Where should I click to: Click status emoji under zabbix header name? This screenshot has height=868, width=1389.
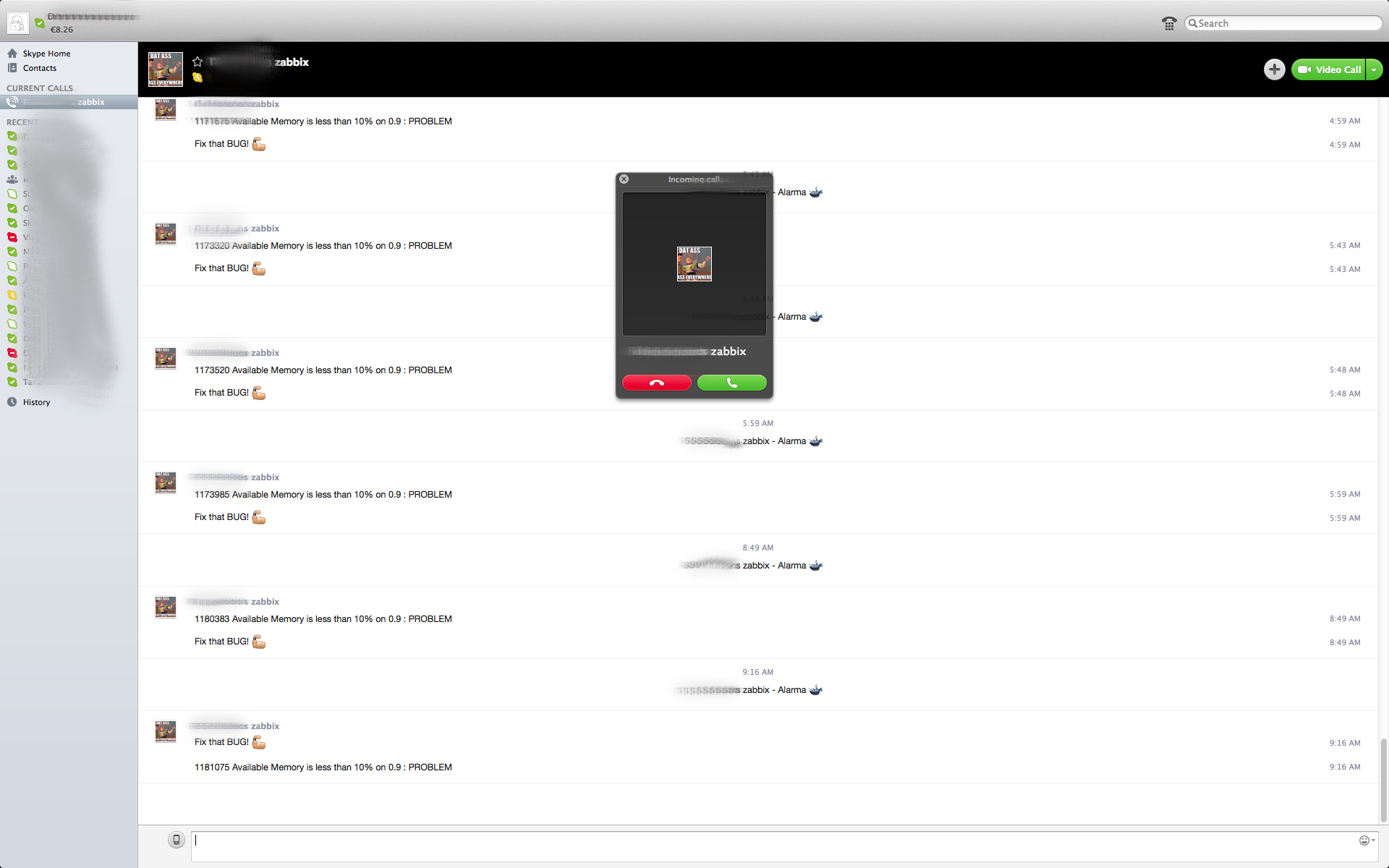(197, 77)
